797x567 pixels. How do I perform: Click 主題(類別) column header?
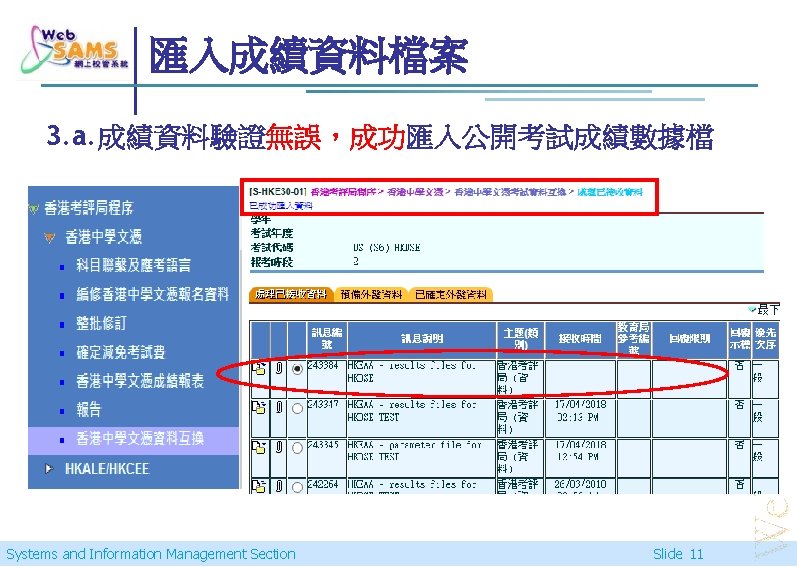(x=520, y=338)
